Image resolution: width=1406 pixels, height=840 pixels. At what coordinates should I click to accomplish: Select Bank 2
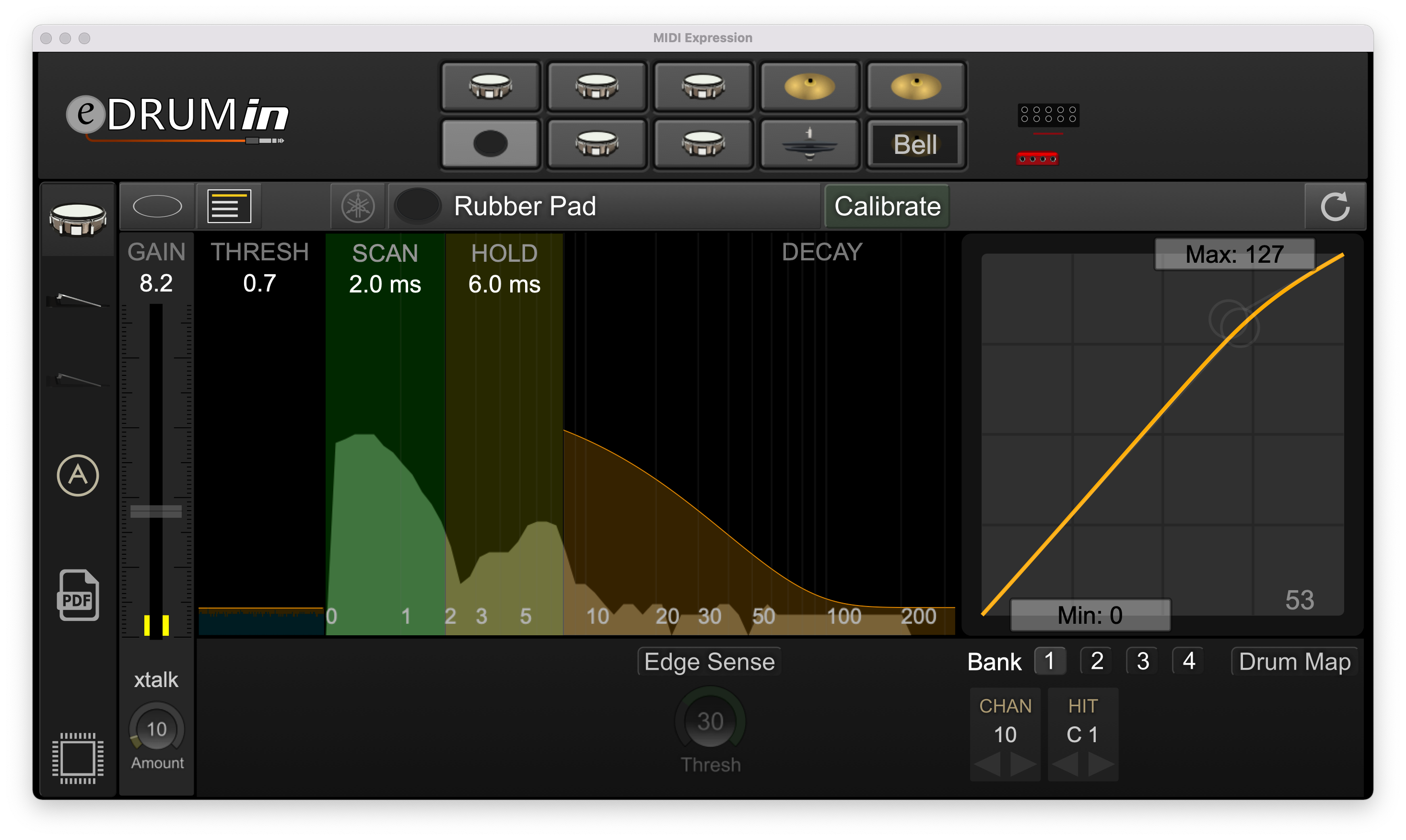click(1096, 661)
